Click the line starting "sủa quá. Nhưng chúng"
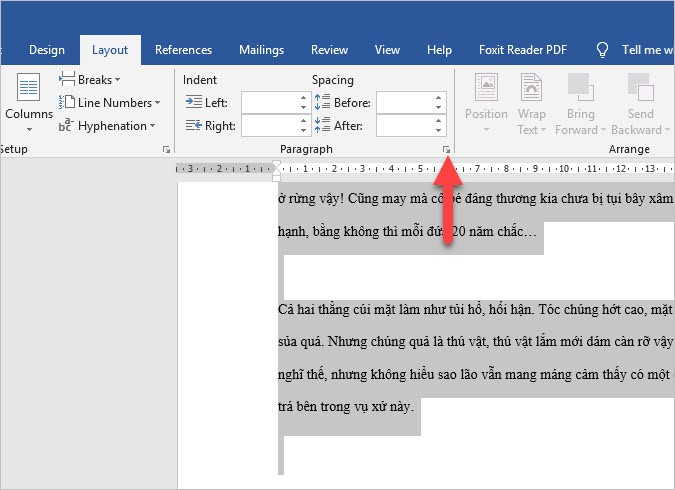Viewport: 675px width, 490px height. [x=475, y=342]
